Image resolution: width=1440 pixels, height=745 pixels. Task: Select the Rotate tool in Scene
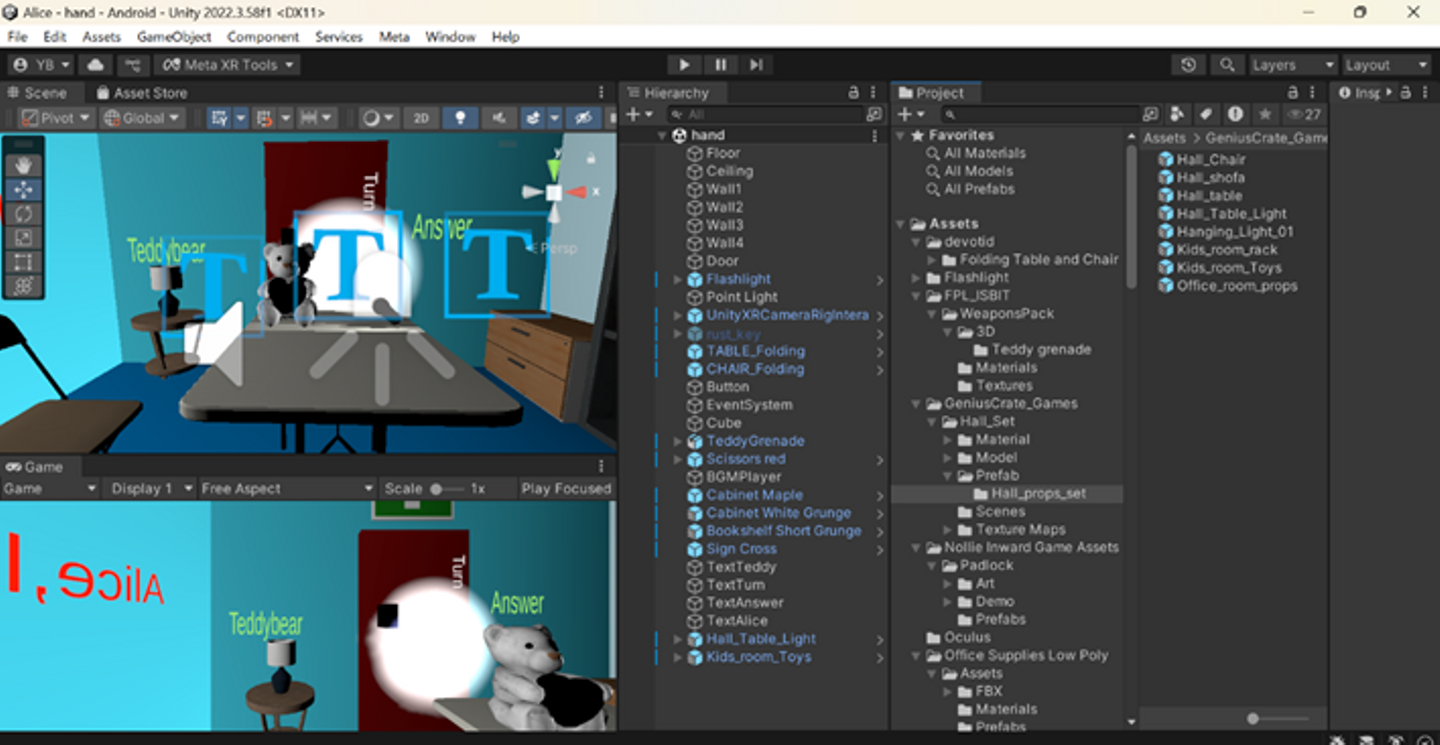coord(22,214)
